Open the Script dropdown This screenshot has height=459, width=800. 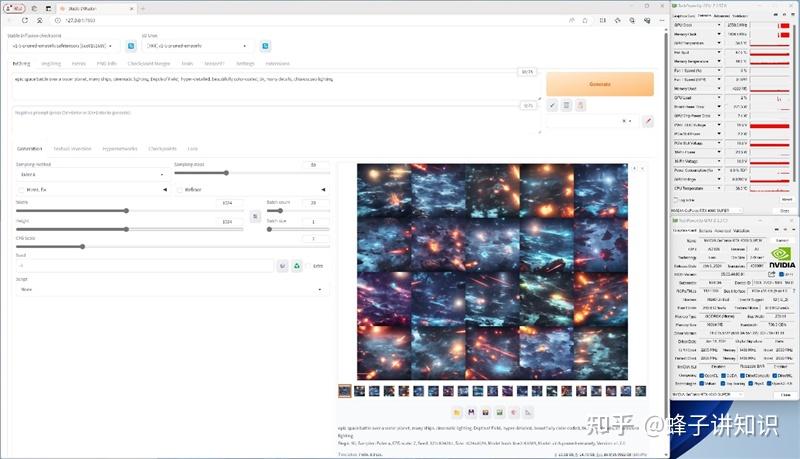point(172,290)
